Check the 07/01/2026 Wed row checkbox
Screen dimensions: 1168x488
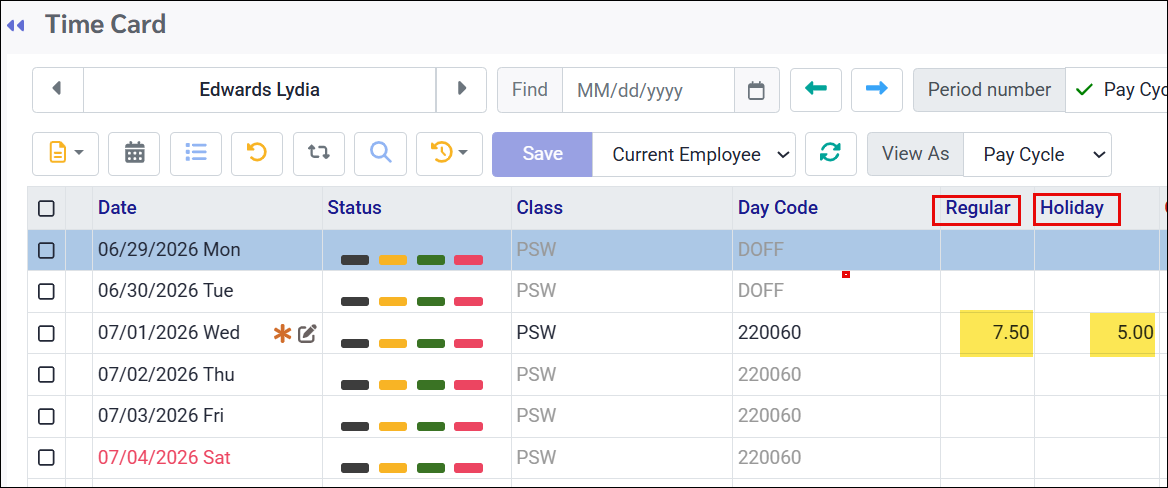(46, 333)
